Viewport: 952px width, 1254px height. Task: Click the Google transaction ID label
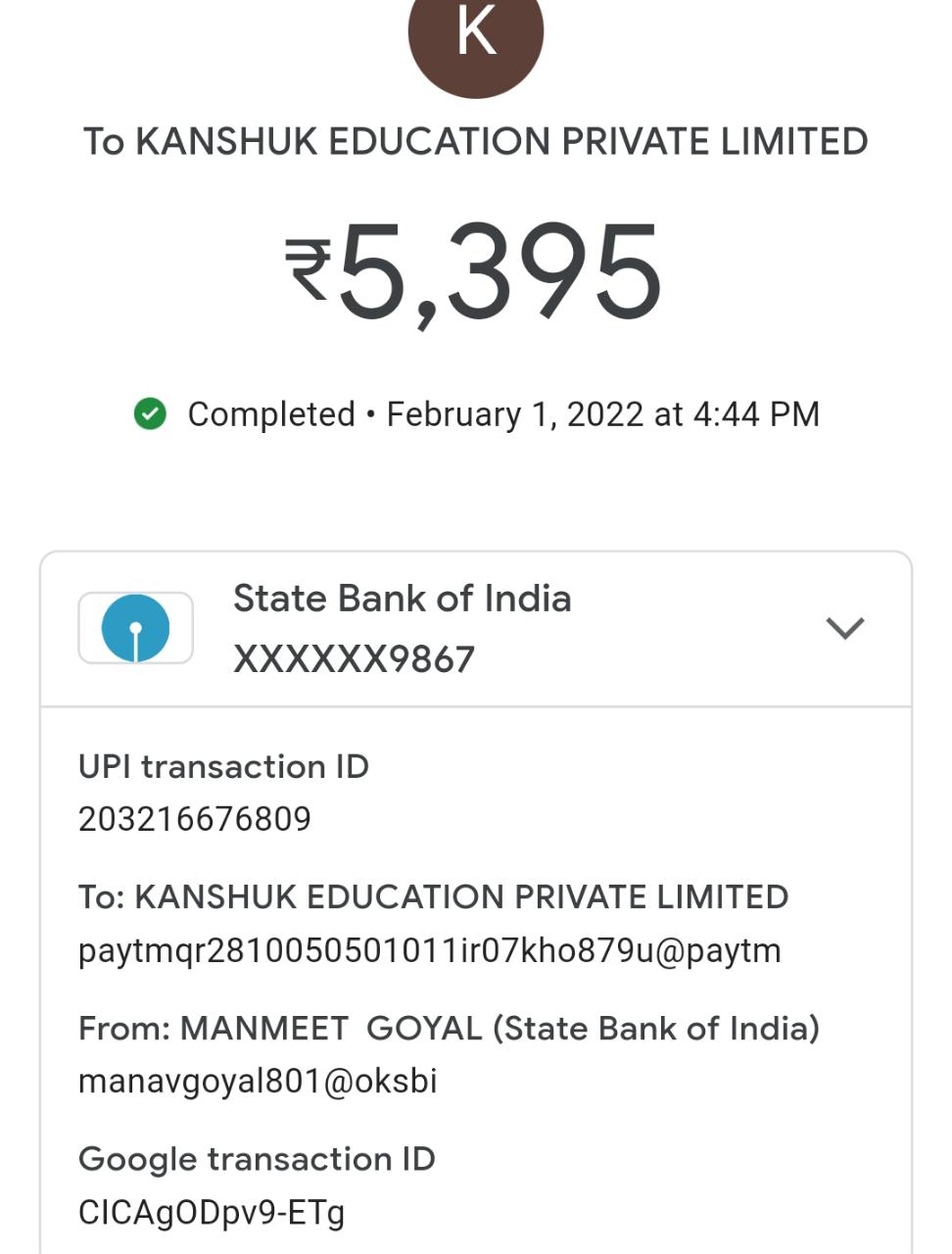click(257, 1159)
